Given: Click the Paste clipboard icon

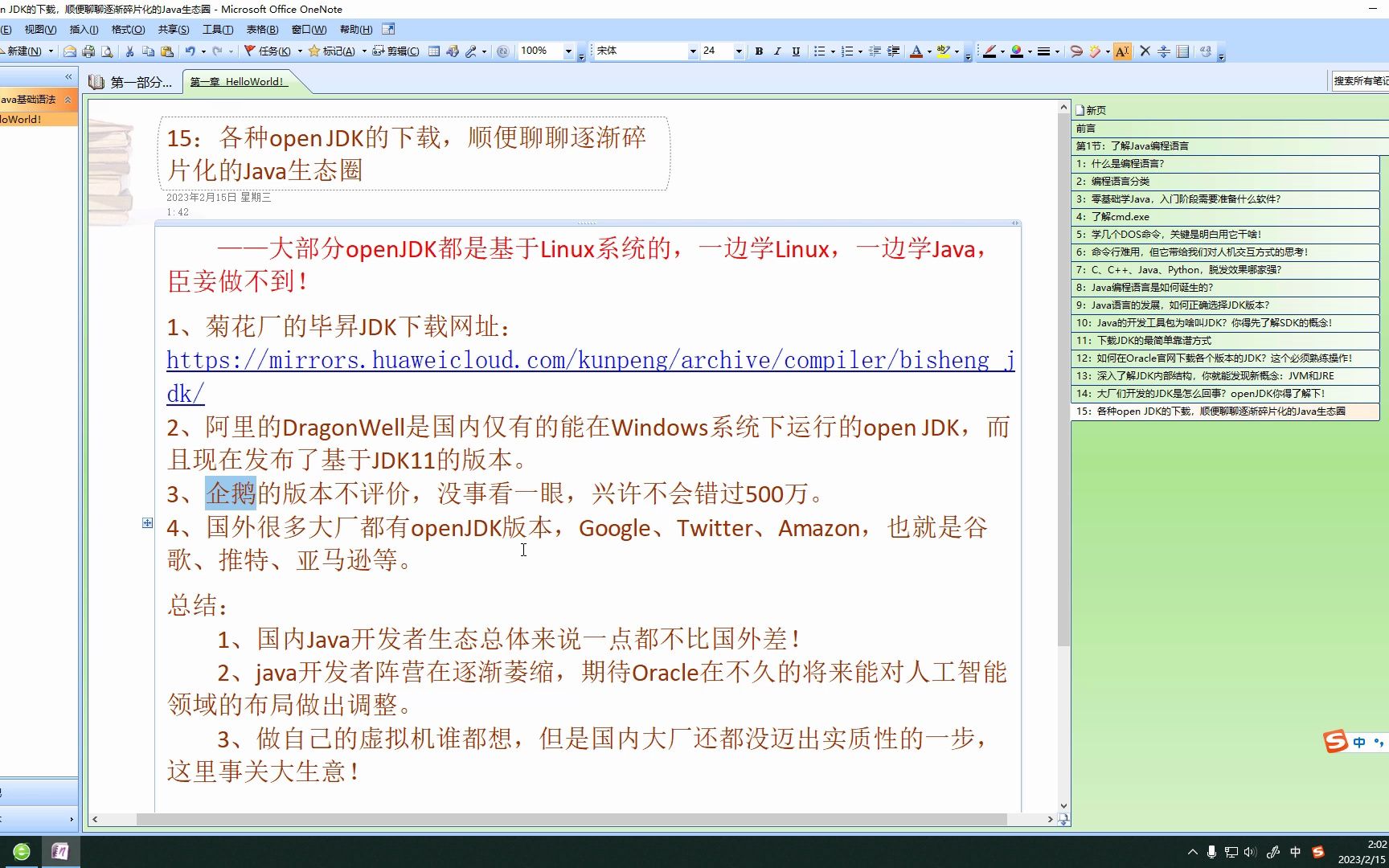Looking at the screenshot, I should (167, 51).
